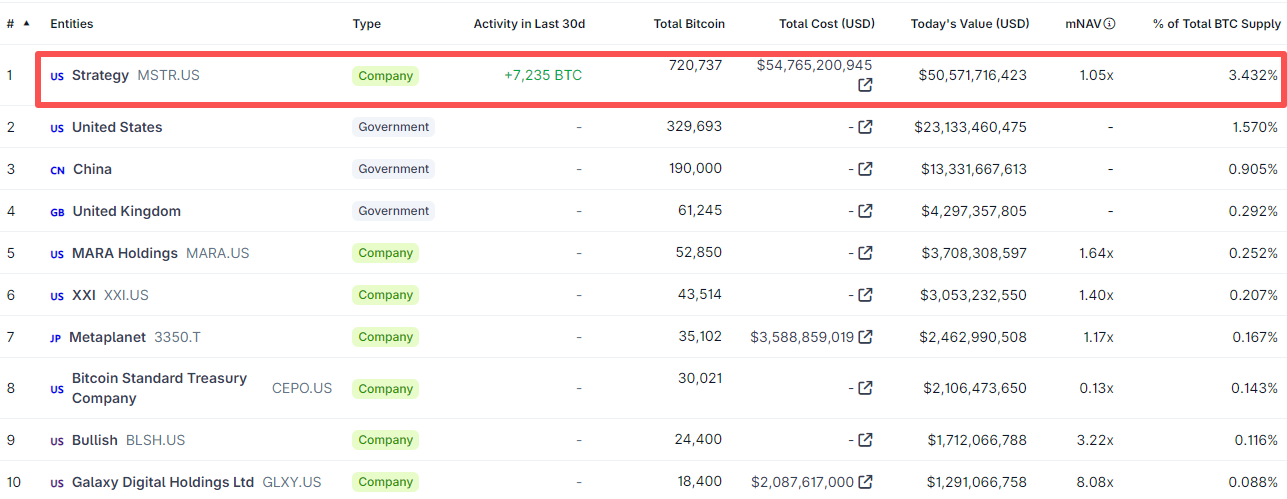Image resolution: width=1287 pixels, height=499 pixels.
Task: Click the 43,514 bitcoin held by XXI
Action: (x=699, y=295)
